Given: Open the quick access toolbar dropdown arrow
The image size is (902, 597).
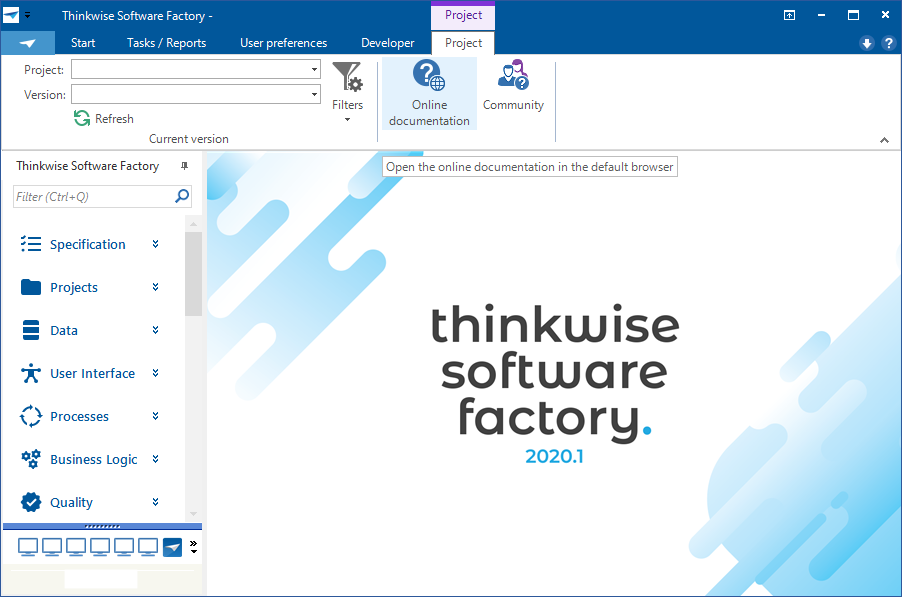Looking at the screenshot, I should click(27, 16).
